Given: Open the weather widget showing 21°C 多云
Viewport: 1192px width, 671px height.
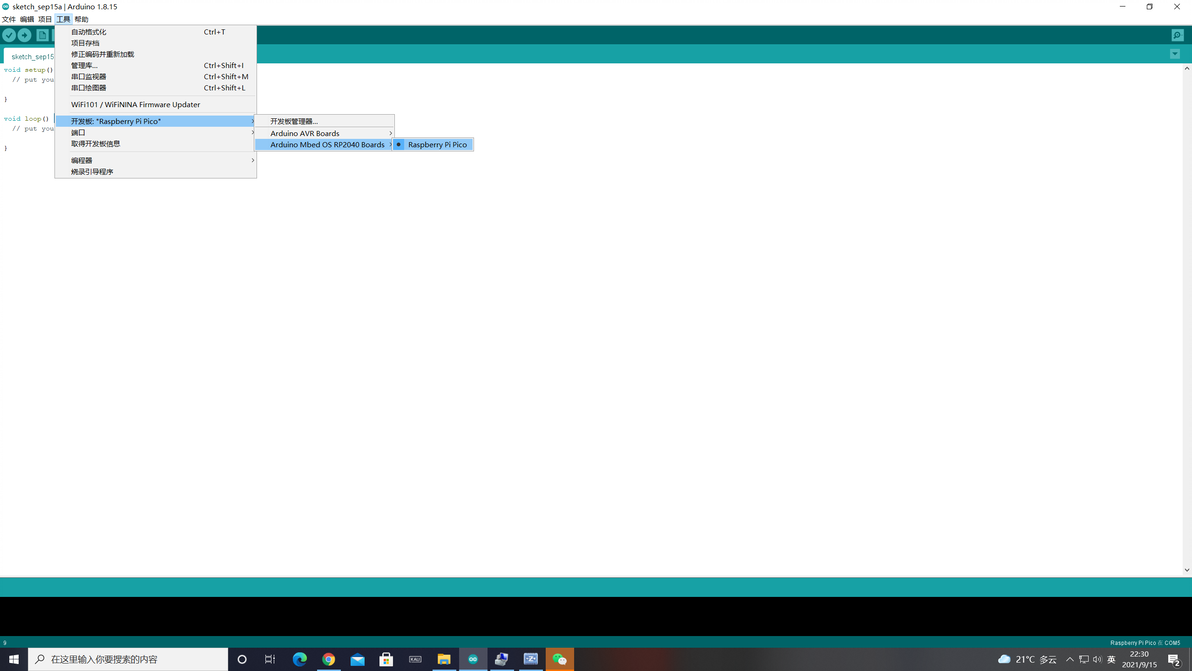Looking at the screenshot, I should point(1027,659).
